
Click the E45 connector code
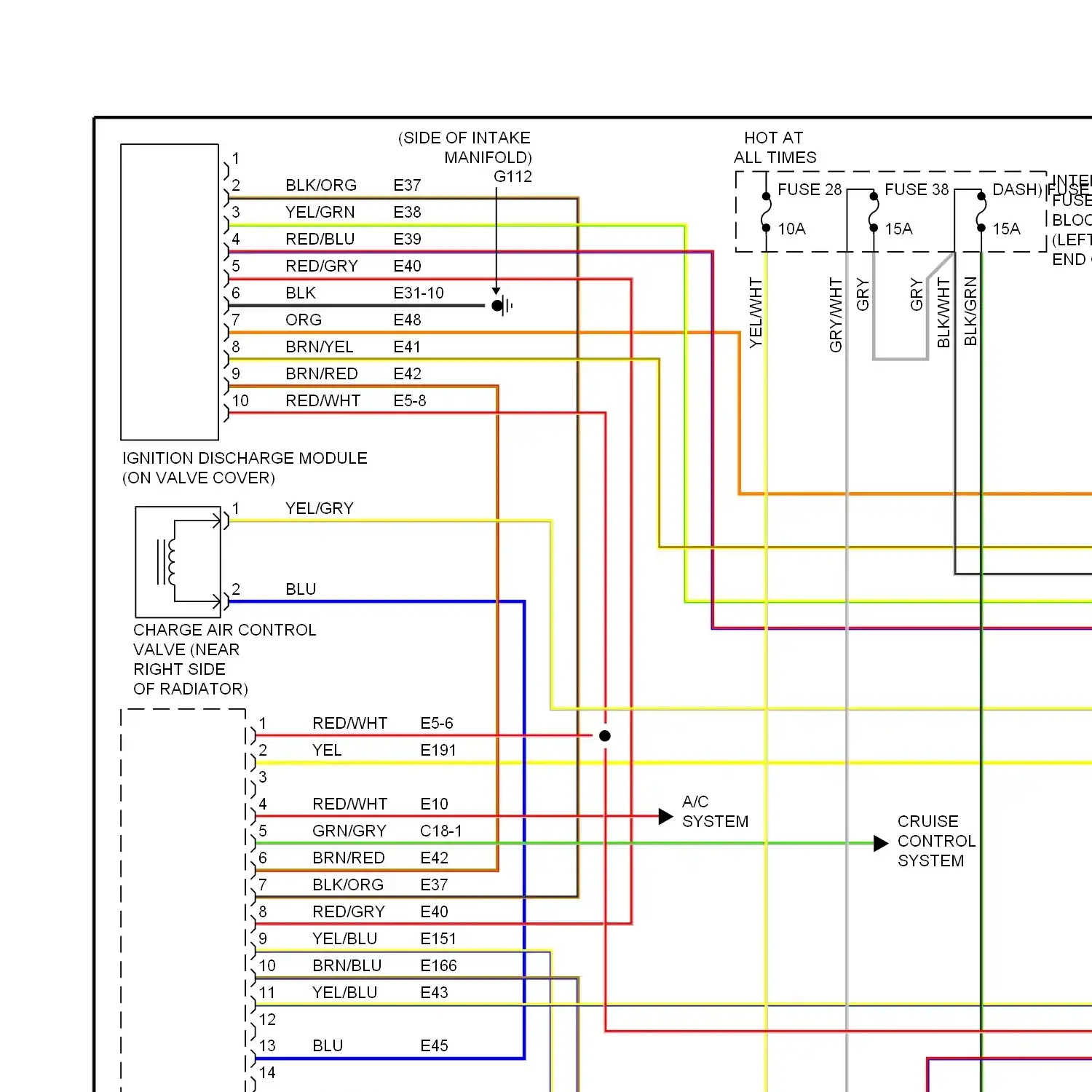click(434, 1046)
